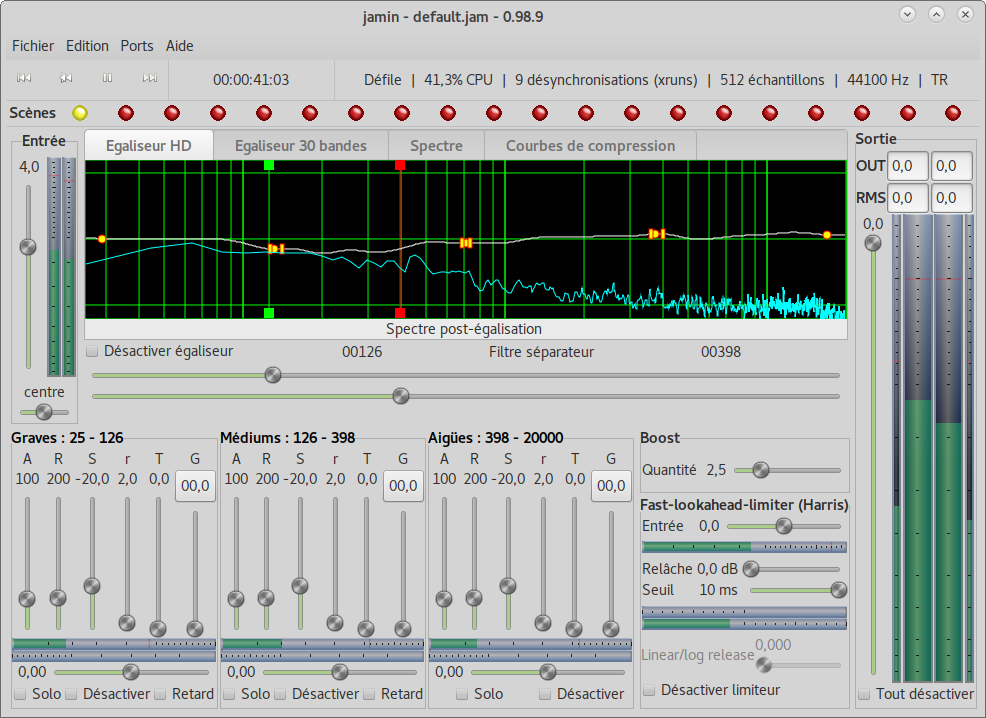The image size is (986, 718).
Task: Toggle Retard in the Médiums band
Action: [370, 694]
